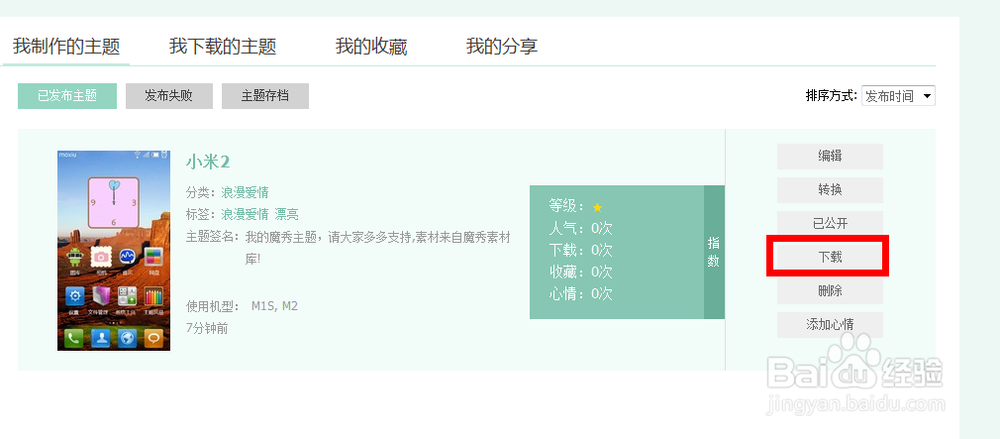This screenshot has width=1000, height=439.
Task: Click the 漂亮 tag link
Action: click(286, 214)
